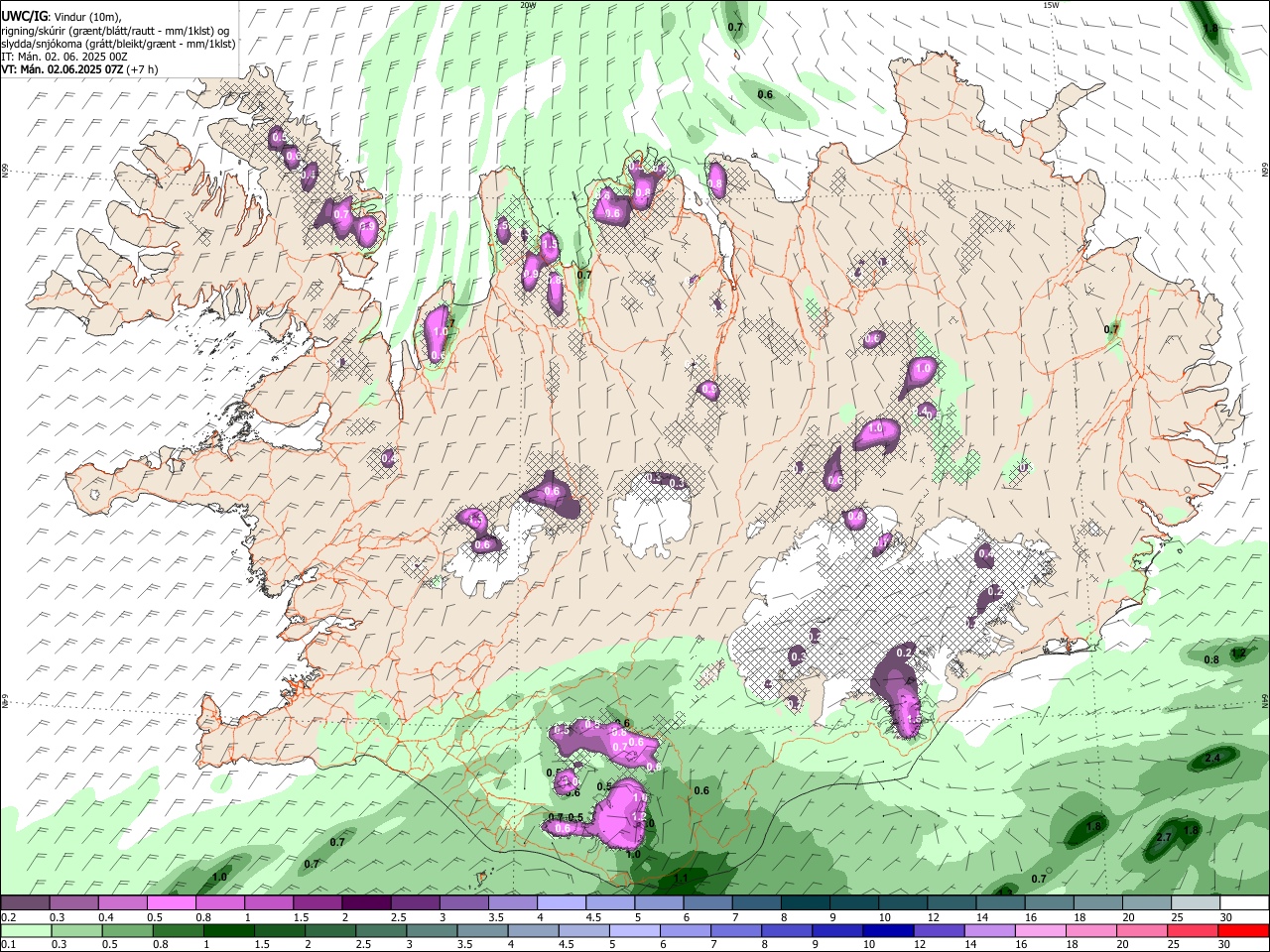1270x952 pixels.
Task: Pick the pale lavender 4 snow legend swatch
Action: pyautogui.click(x=562, y=903)
